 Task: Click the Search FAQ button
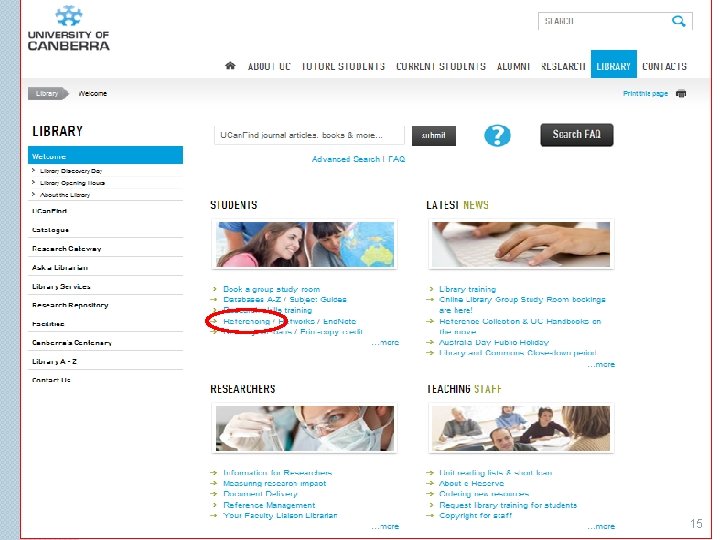coord(577,135)
